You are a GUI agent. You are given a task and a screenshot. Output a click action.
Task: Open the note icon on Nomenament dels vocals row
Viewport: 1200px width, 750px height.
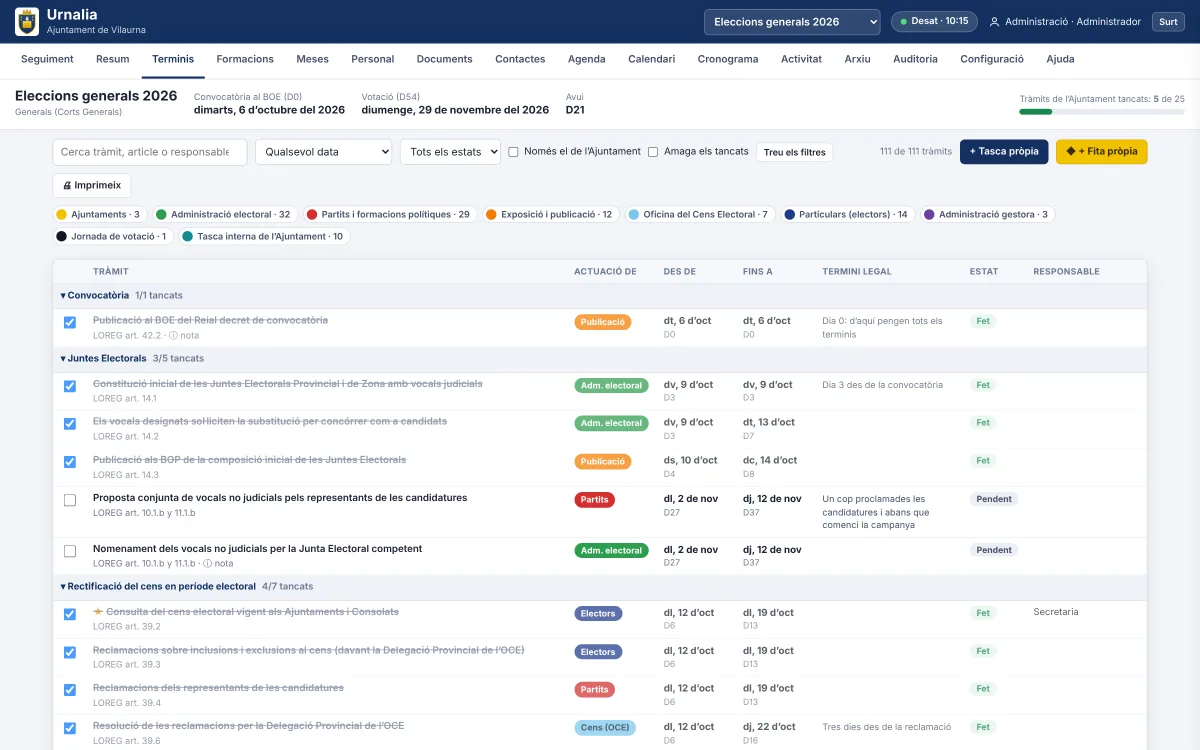coord(207,564)
